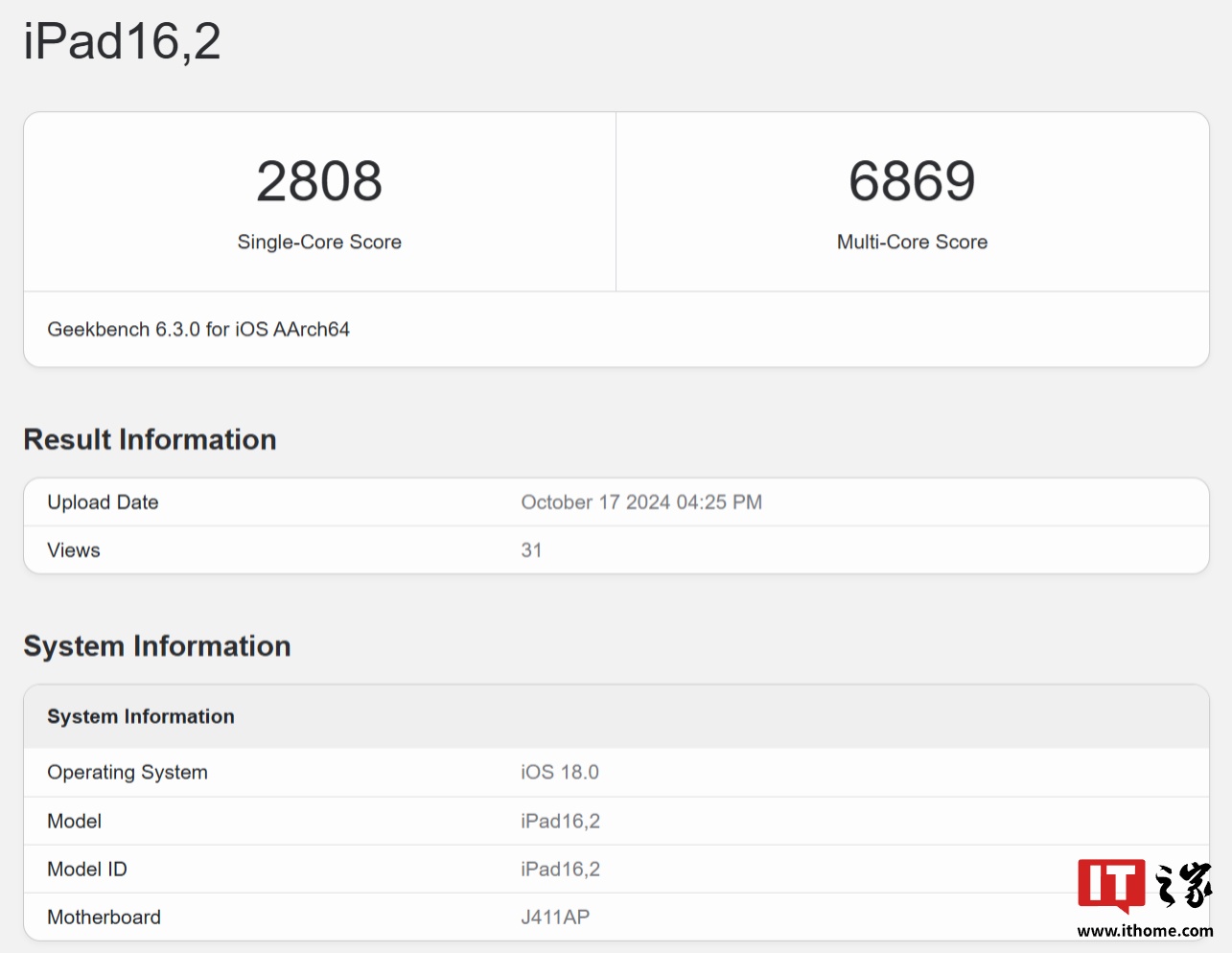Click the www.ithome.com watermark URL
This screenshot has width=1232, height=953.
(1145, 931)
